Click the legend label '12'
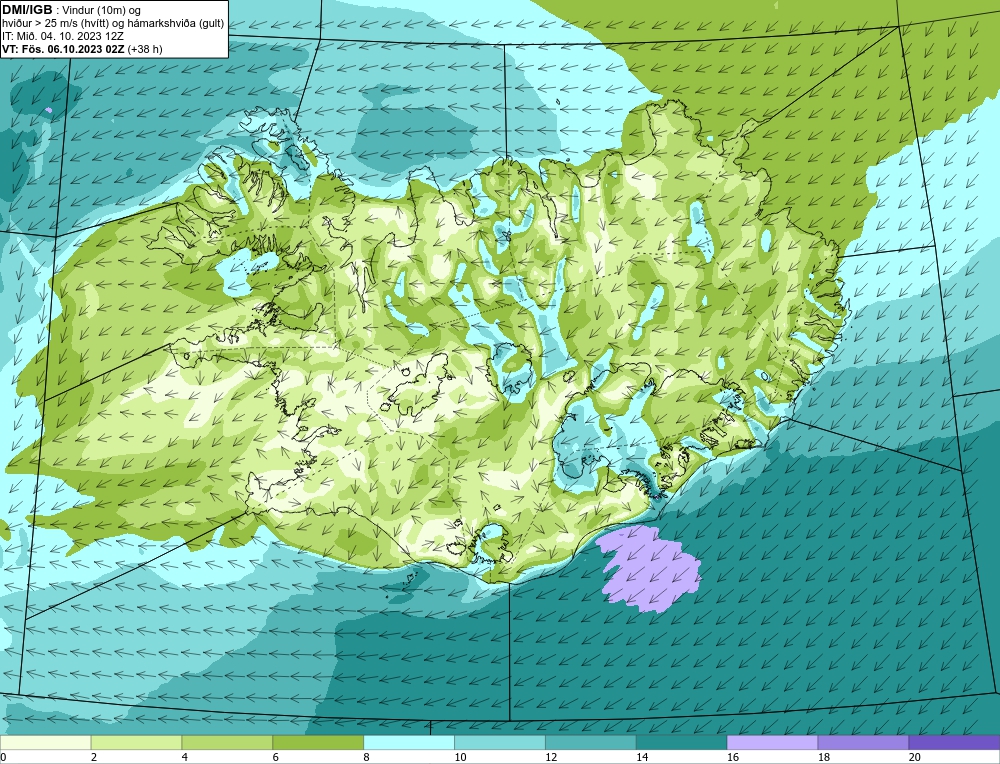This screenshot has width=1000, height=764. point(551,757)
